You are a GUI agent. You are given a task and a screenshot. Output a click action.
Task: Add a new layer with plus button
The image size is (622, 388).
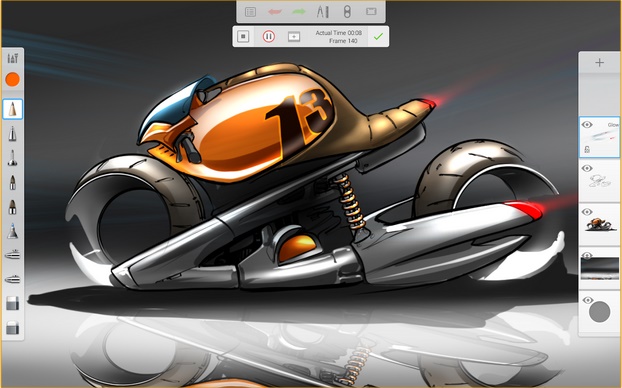pyautogui.click(x=599, y=62)
